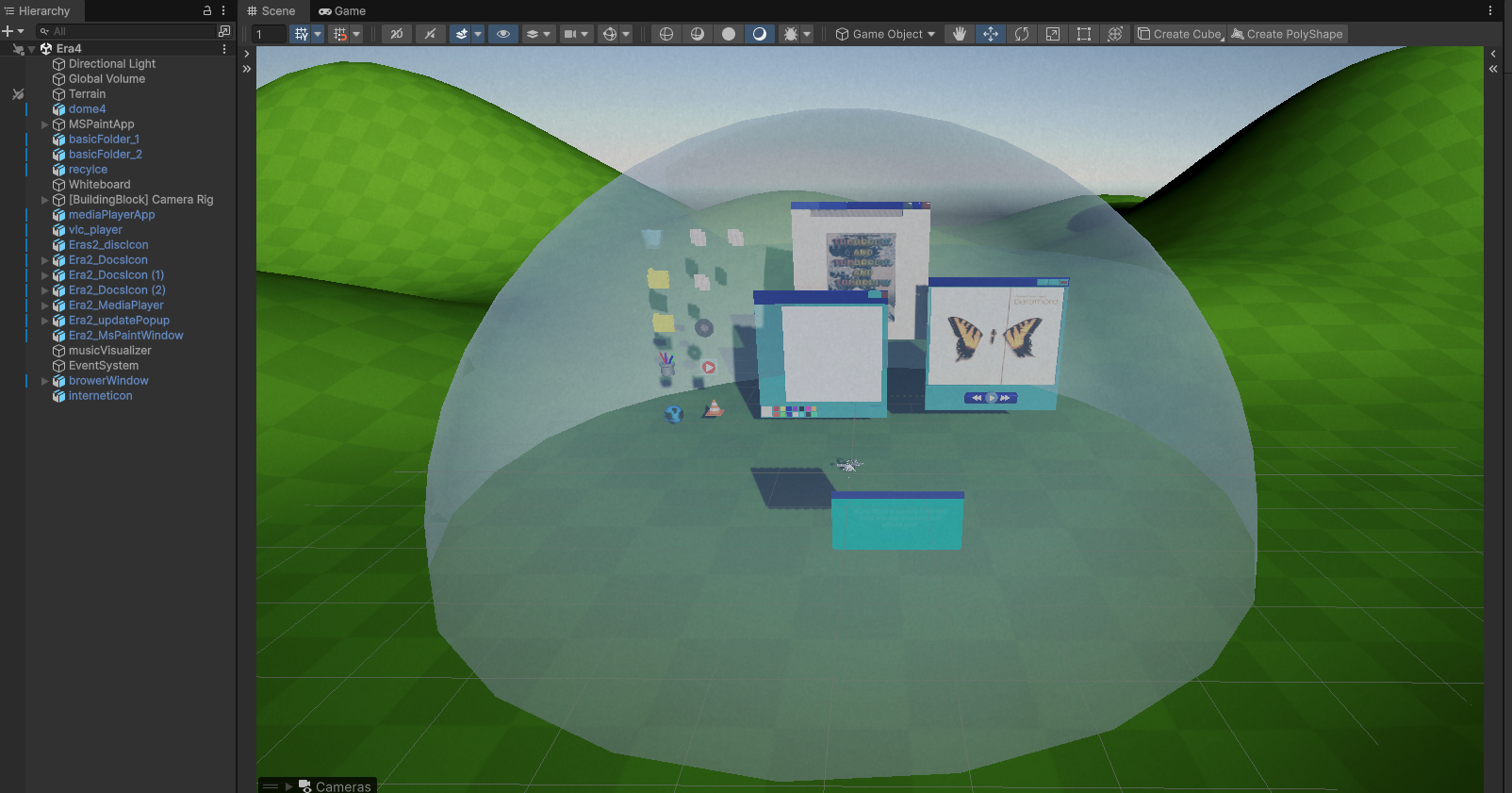Toggle hidden objects visibility eye
1512x793 pixels.
(x=503, y=34)
